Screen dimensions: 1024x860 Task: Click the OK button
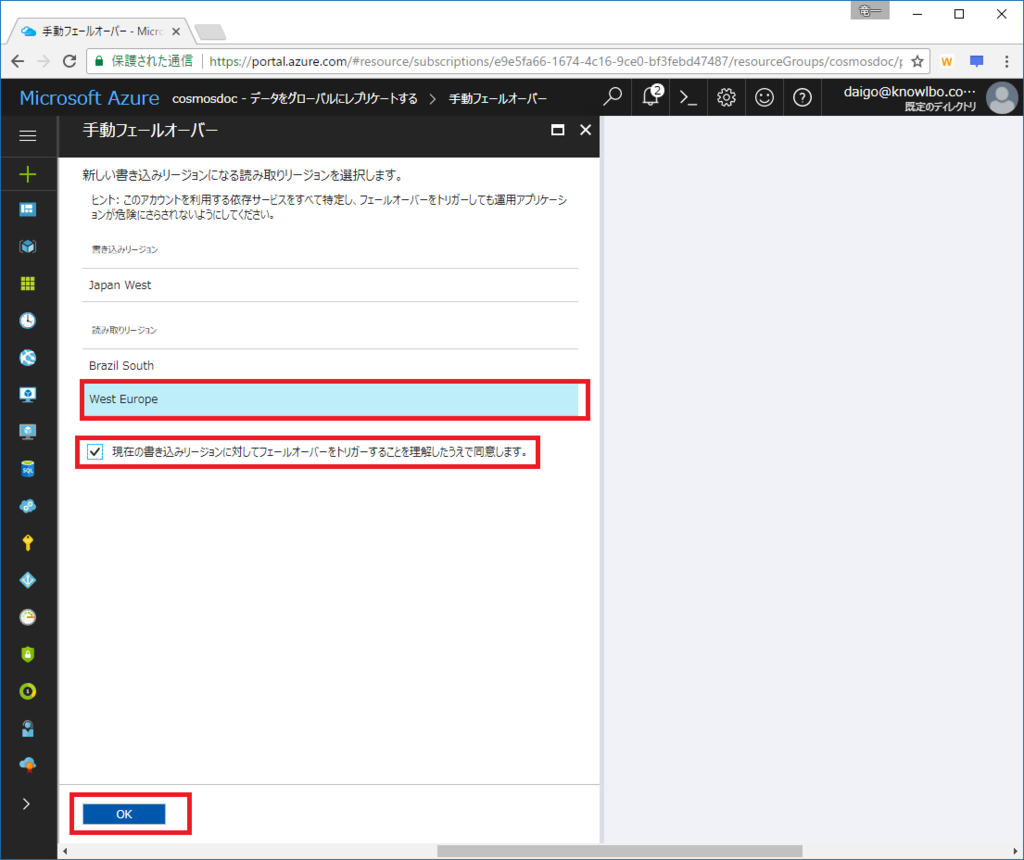coord(124,814)
